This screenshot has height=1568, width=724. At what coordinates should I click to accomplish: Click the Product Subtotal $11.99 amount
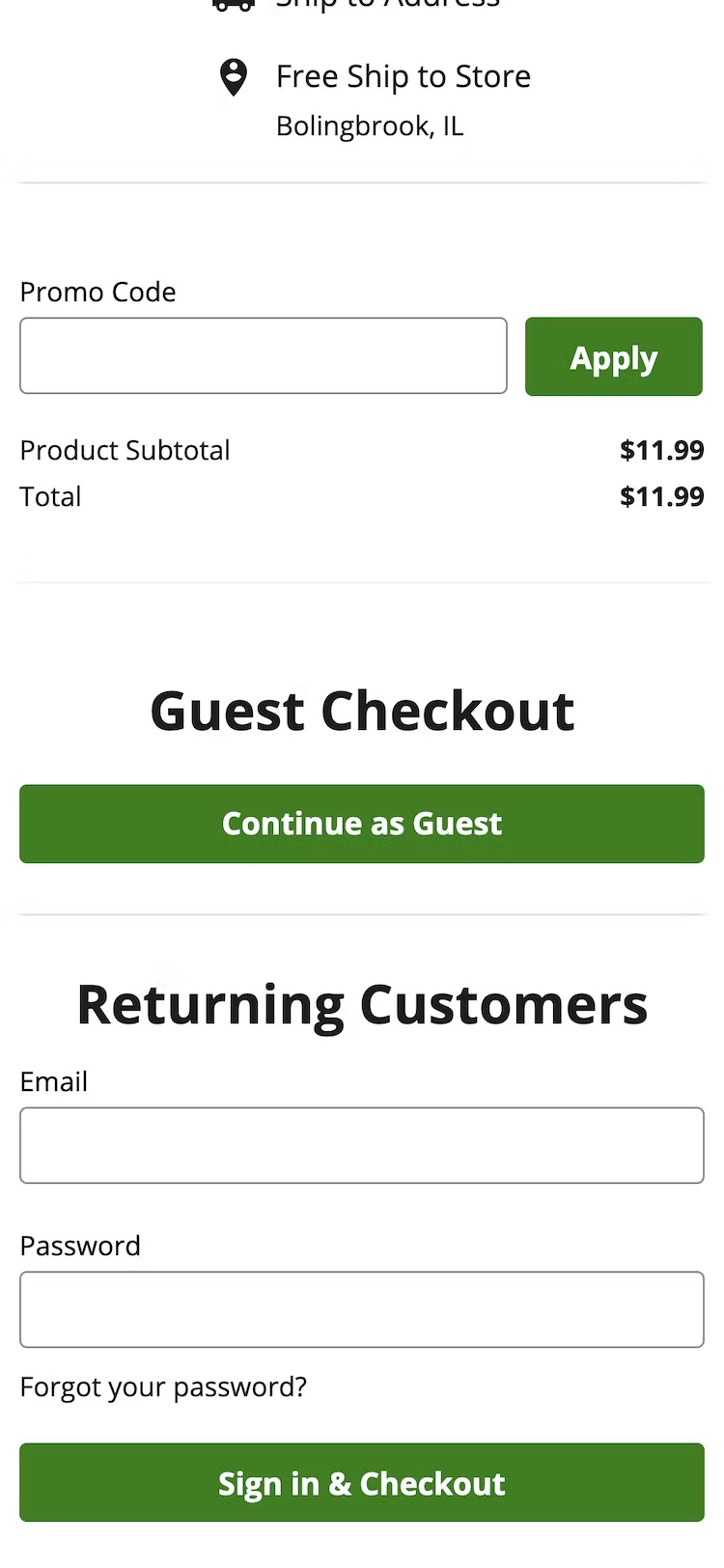tap(661, 450)
